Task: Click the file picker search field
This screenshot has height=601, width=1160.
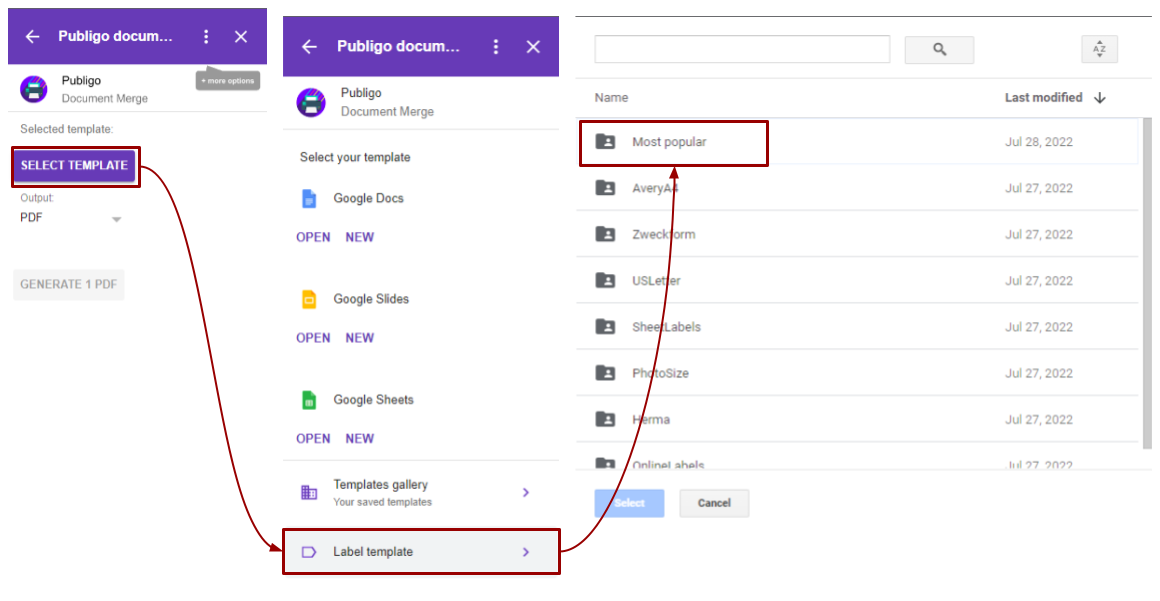Action: click(742, 50)
